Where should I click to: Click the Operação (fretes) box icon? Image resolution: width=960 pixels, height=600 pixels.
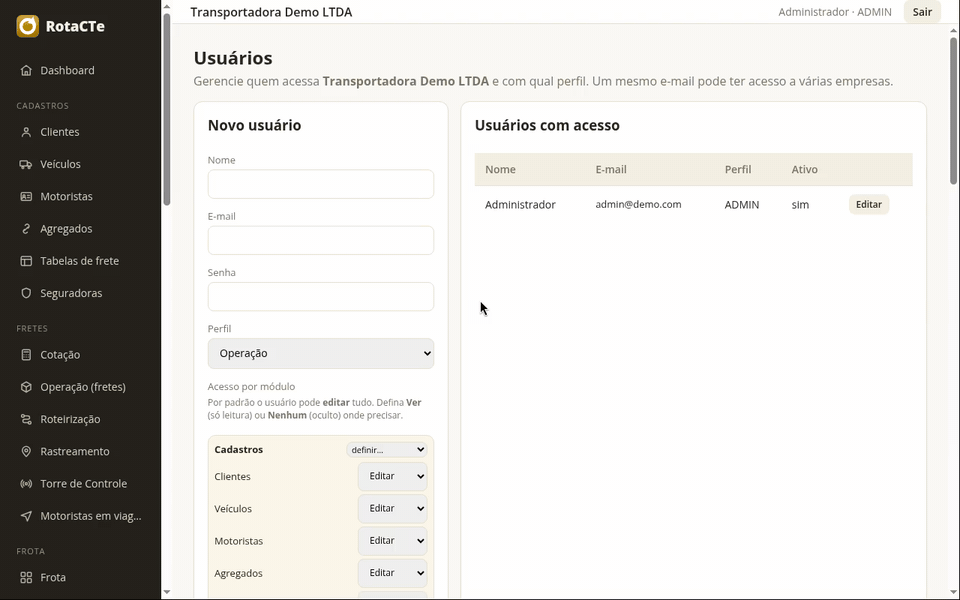[x=26, y=387]
